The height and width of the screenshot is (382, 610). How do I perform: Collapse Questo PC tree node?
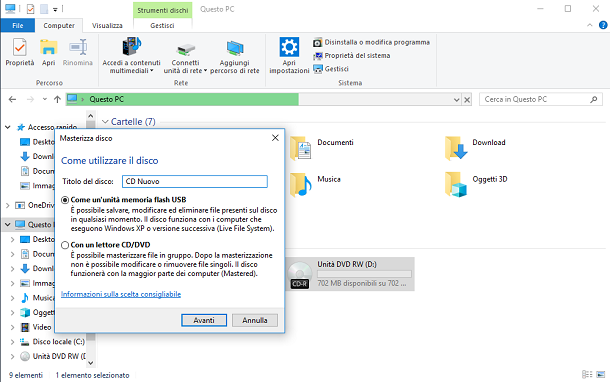[8, 224]
